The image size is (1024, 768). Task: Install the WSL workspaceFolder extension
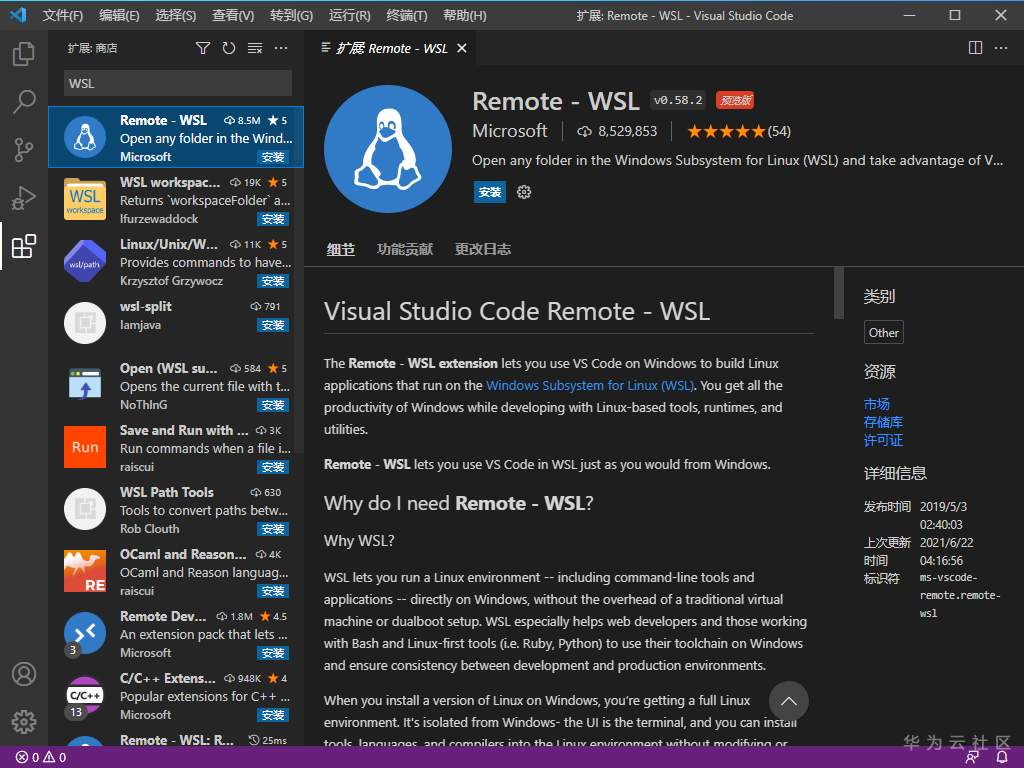coord(273,219)
